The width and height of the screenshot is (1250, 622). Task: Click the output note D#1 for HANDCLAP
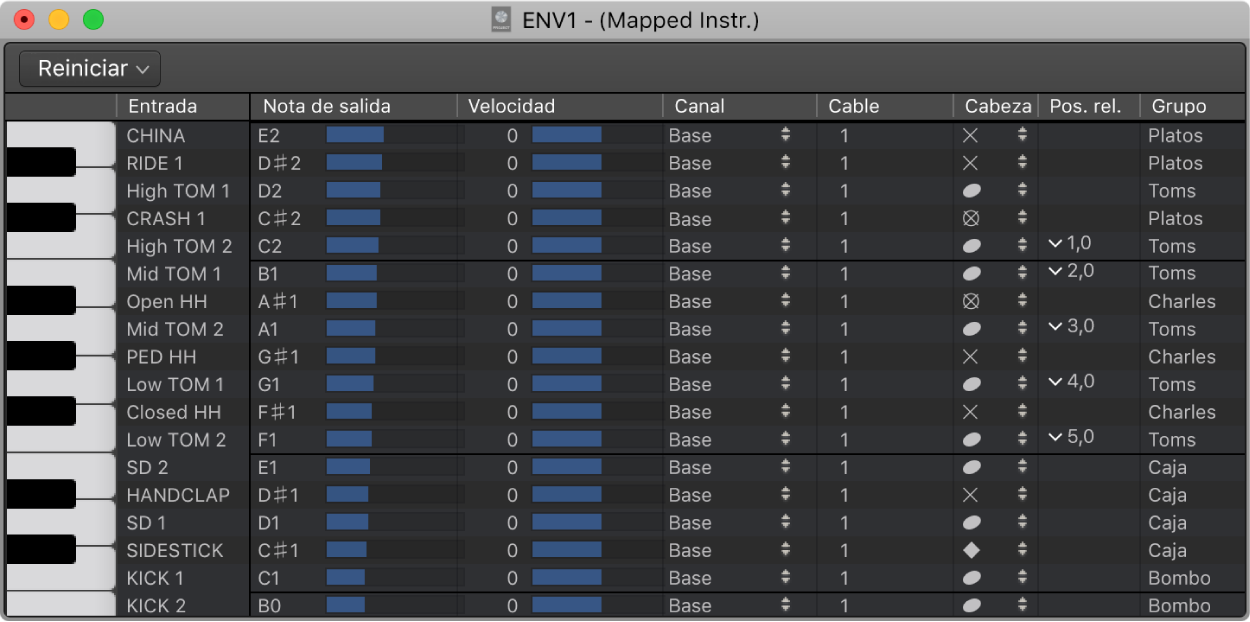coord(278,495)
